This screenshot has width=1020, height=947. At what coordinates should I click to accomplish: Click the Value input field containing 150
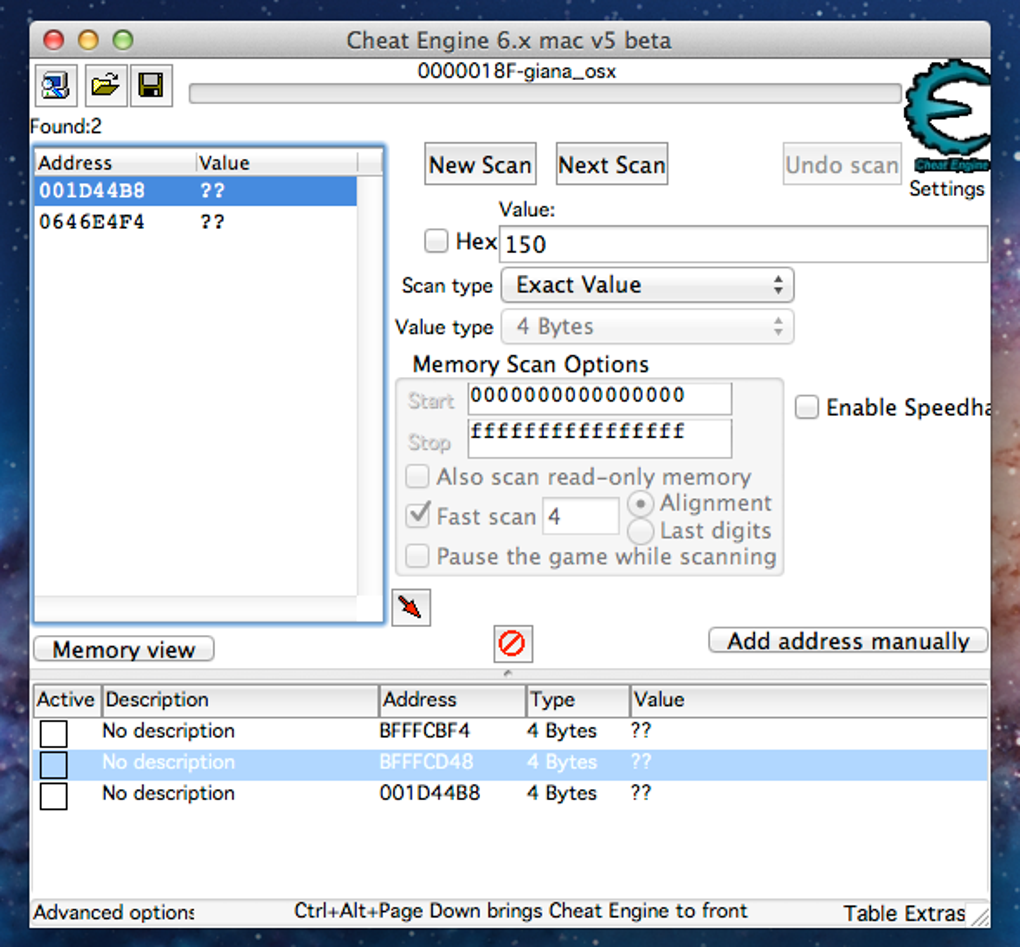point(744,244)
